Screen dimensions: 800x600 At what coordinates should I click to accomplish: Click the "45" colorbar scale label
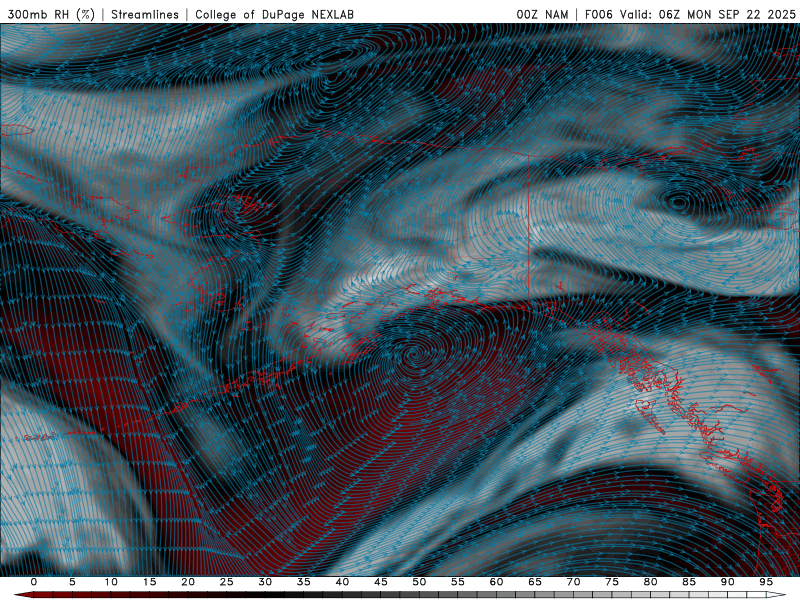[381, 582]
